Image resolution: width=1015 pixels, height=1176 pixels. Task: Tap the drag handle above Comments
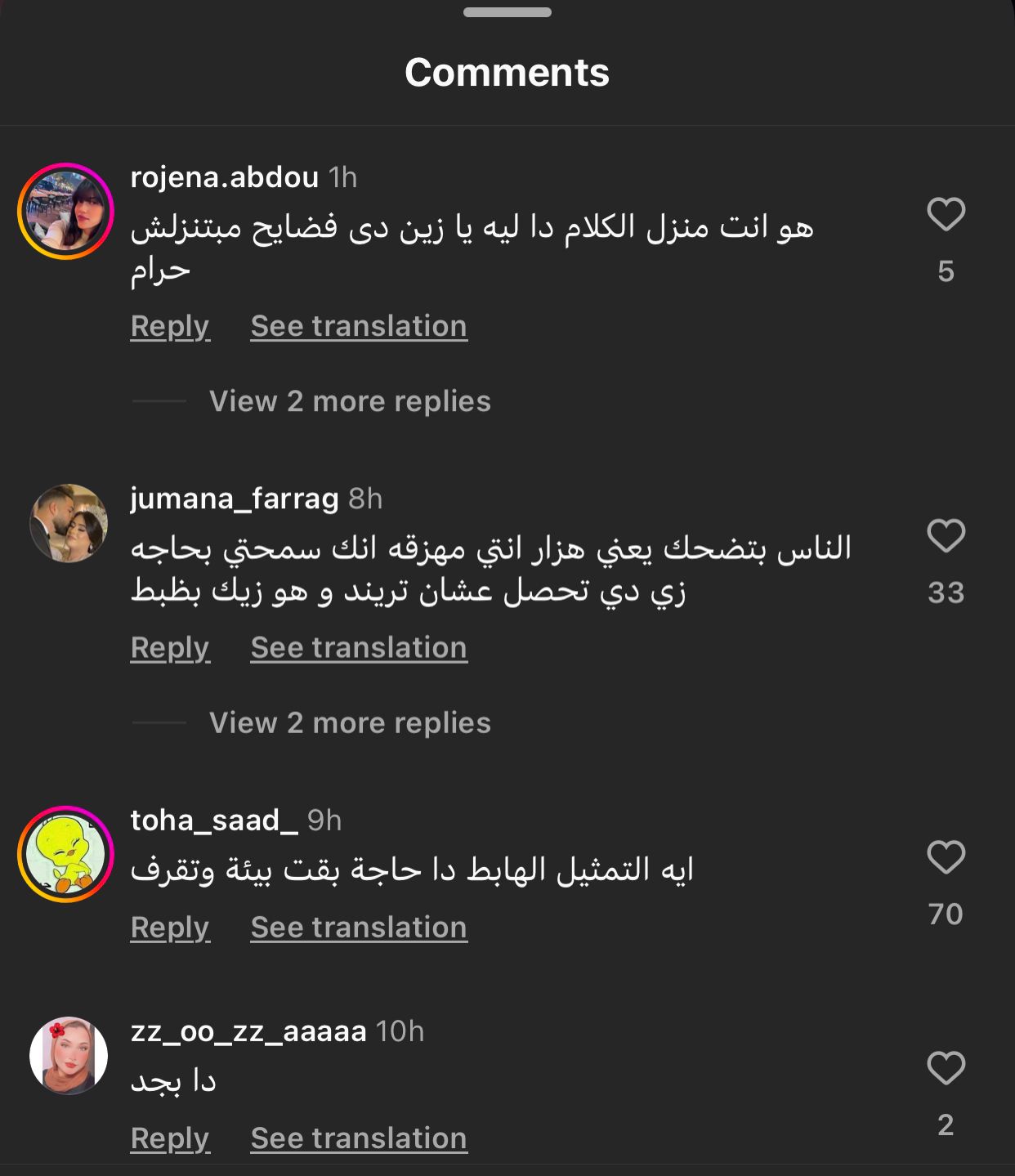(x=507, y=12)
